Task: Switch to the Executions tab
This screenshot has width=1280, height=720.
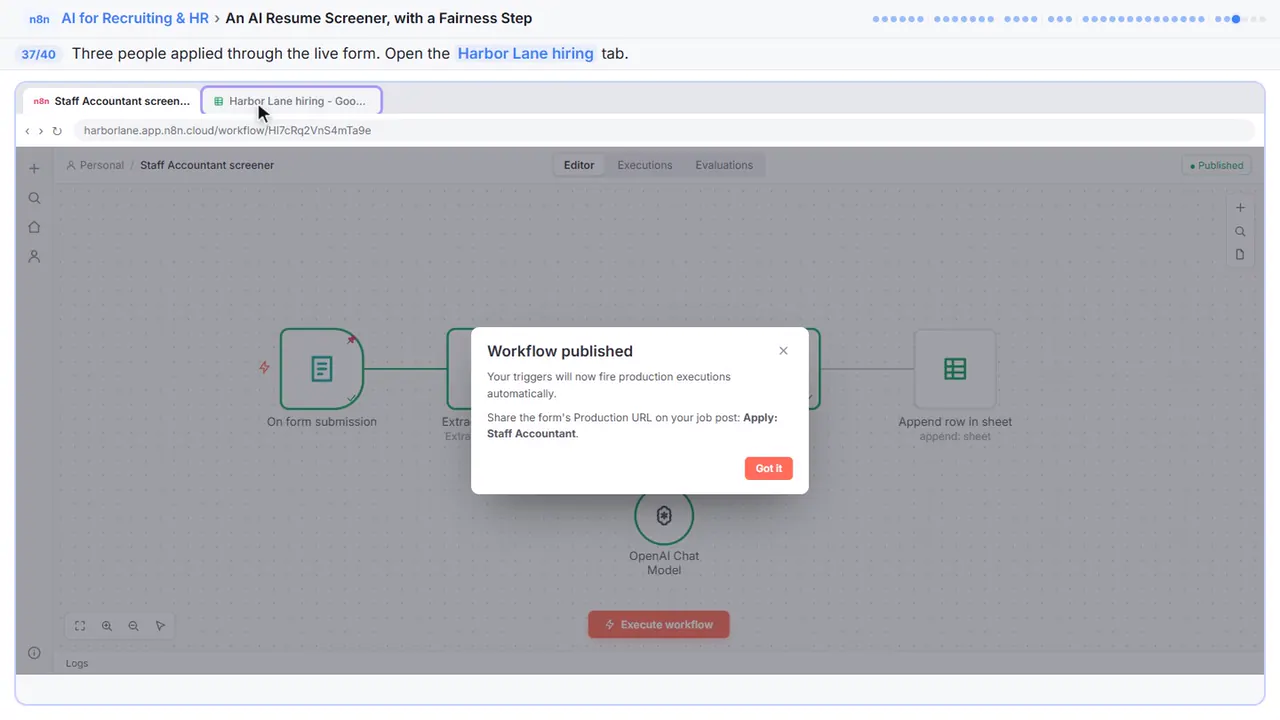Action: point(645,165)
